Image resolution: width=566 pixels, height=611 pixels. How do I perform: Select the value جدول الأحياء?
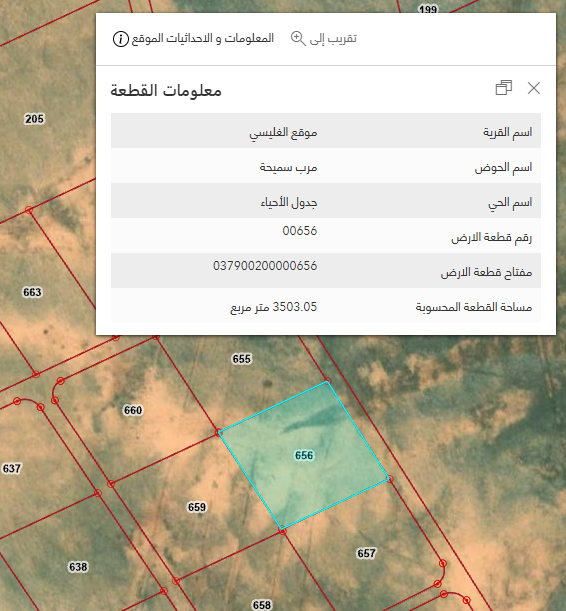pyautogui.click(x=289, y=203)
